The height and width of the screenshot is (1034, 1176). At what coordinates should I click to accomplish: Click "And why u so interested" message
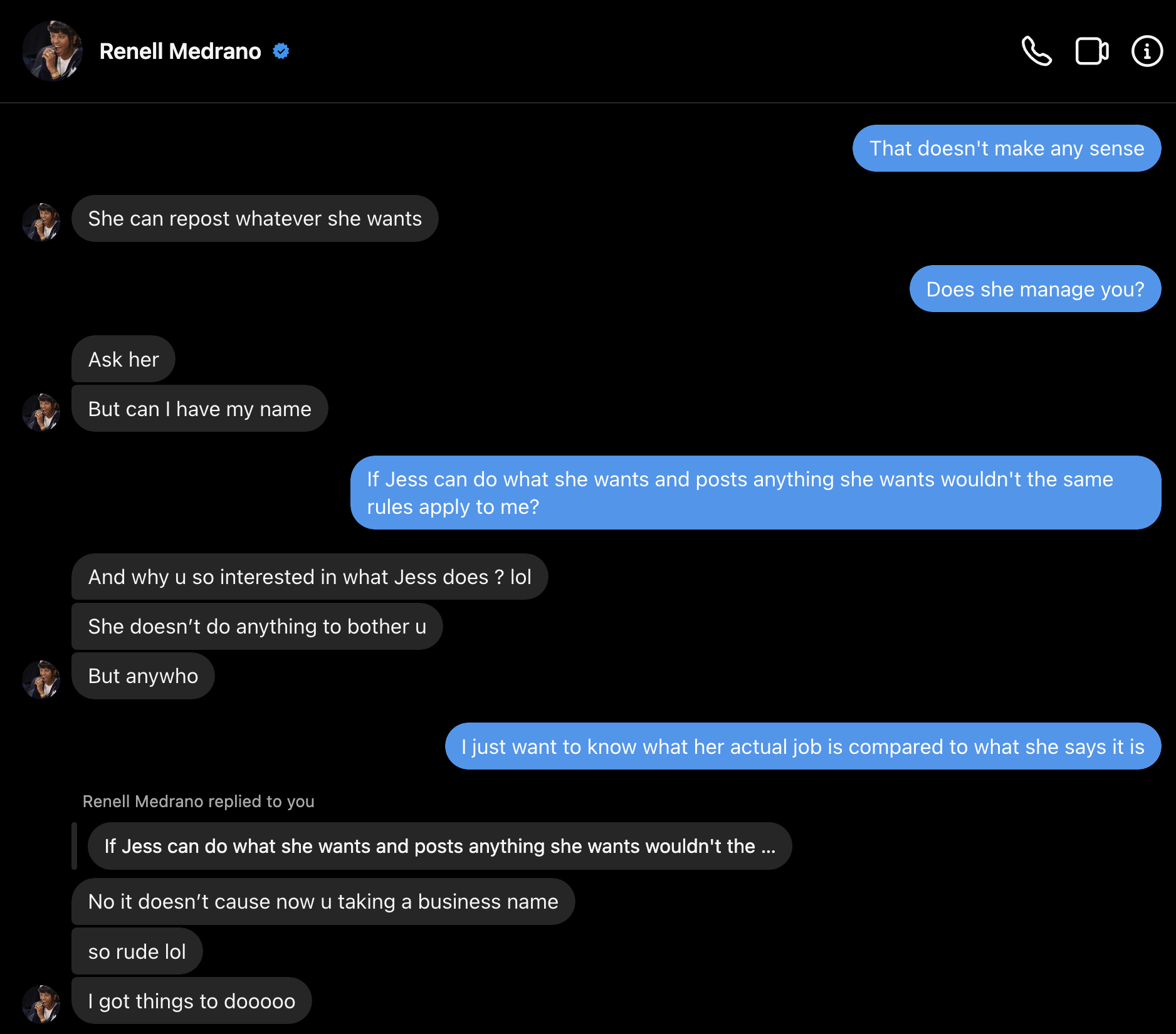pyautogui.click(x=310, y=577)
